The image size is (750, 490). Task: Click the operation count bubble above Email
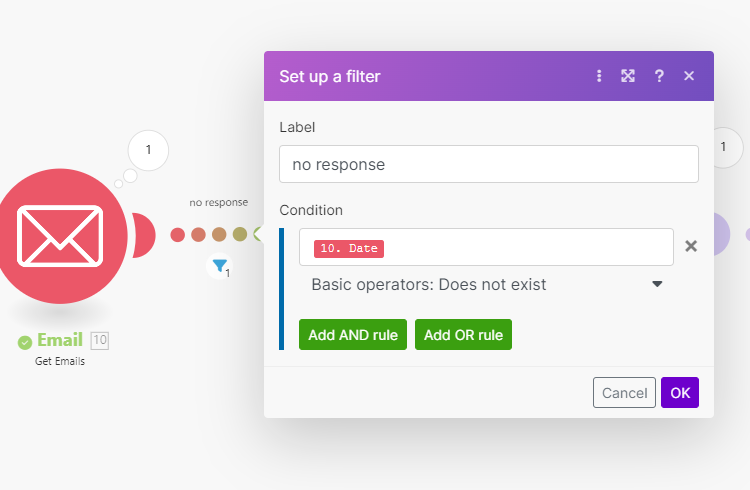click(x=149, y=151)
